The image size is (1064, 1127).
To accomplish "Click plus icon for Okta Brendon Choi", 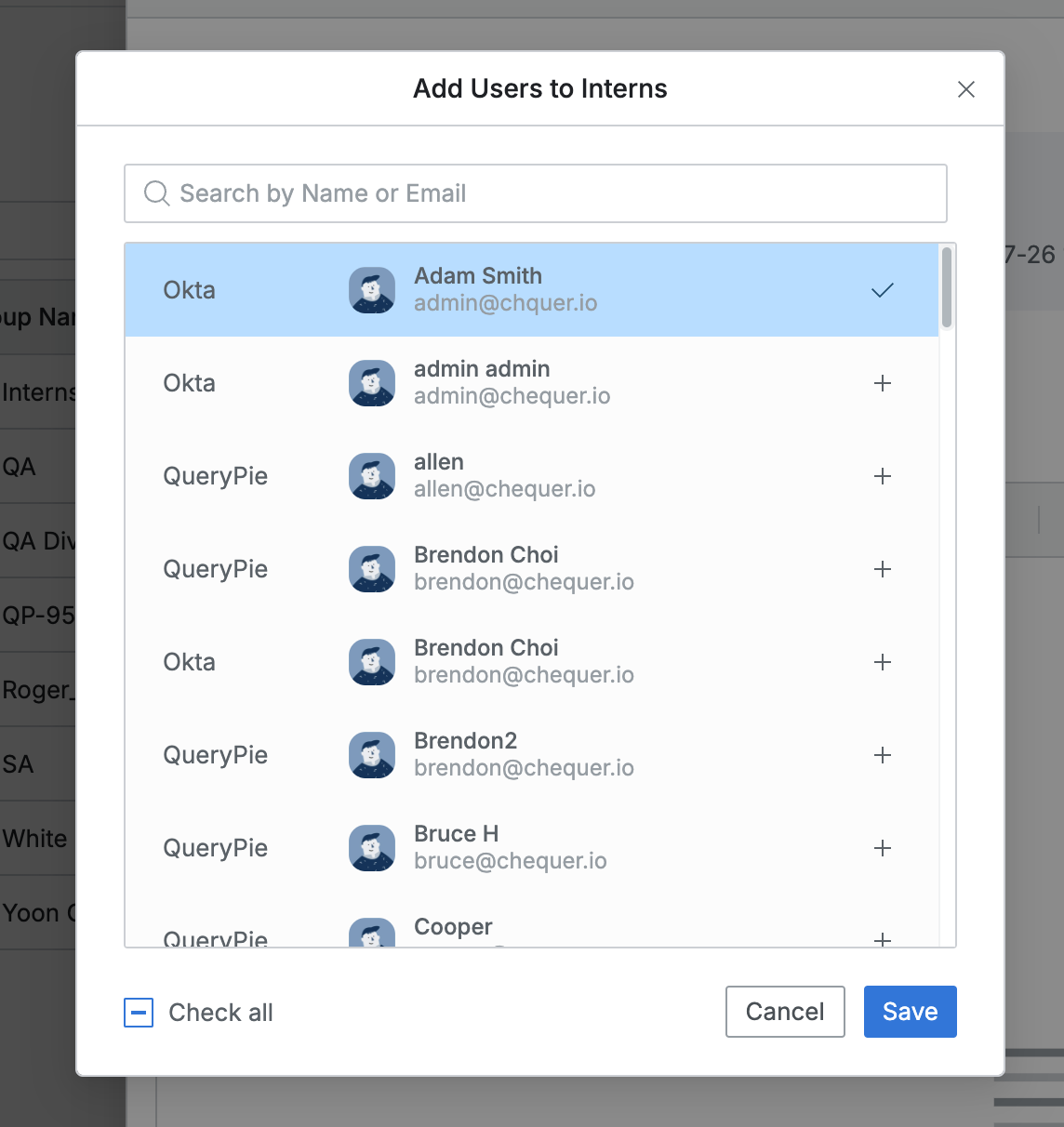I will (x=883, y=662).
